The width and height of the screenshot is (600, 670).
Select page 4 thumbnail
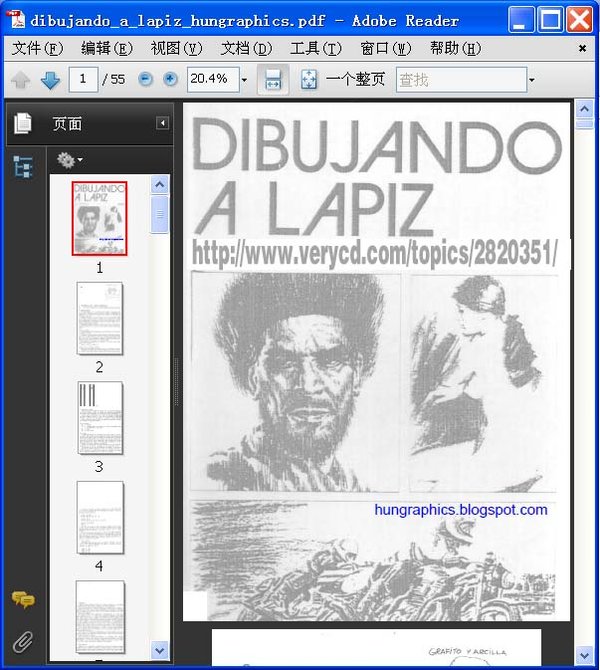point(100,517)
